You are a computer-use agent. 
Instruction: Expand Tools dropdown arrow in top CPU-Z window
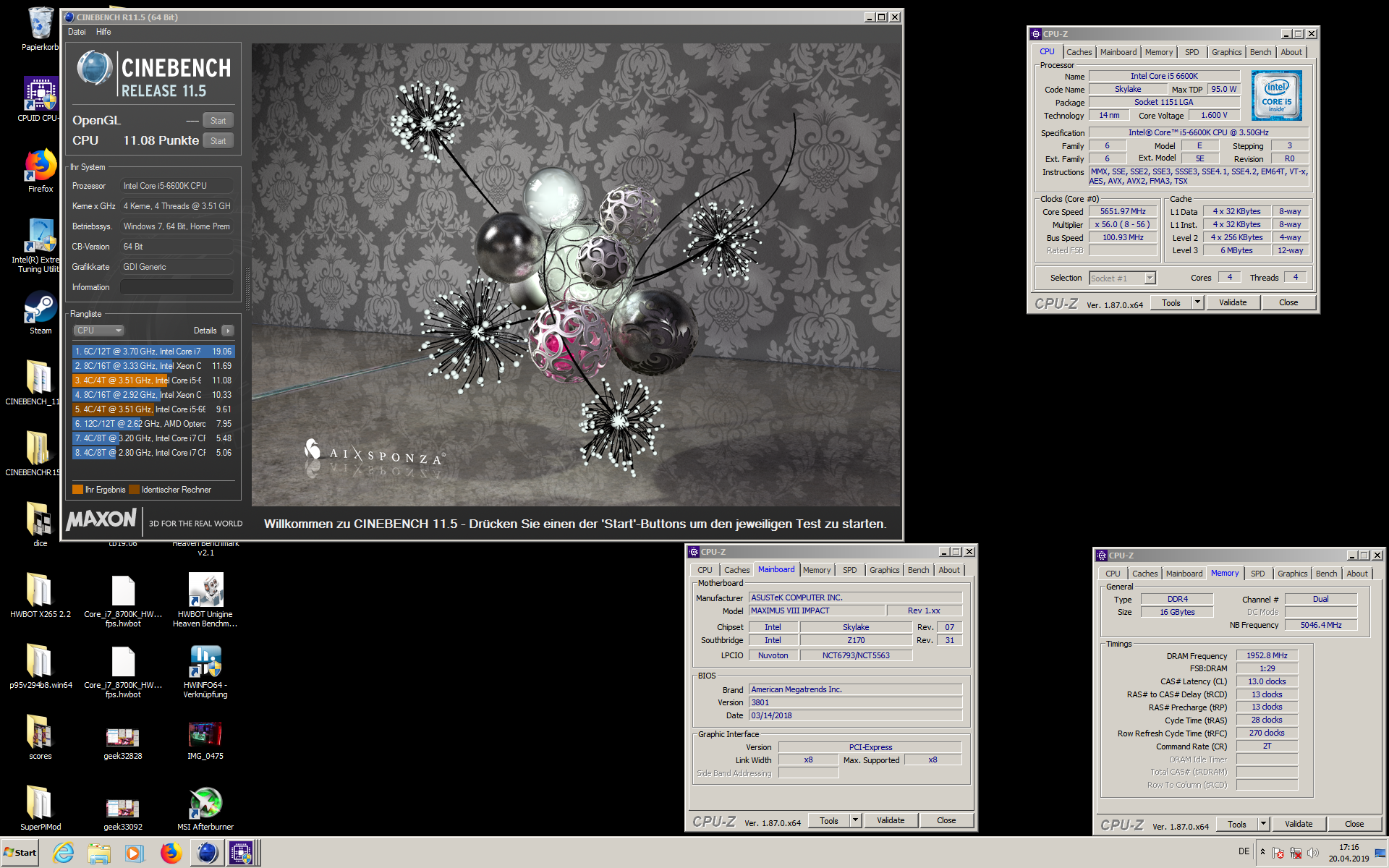coord(1198,303)
